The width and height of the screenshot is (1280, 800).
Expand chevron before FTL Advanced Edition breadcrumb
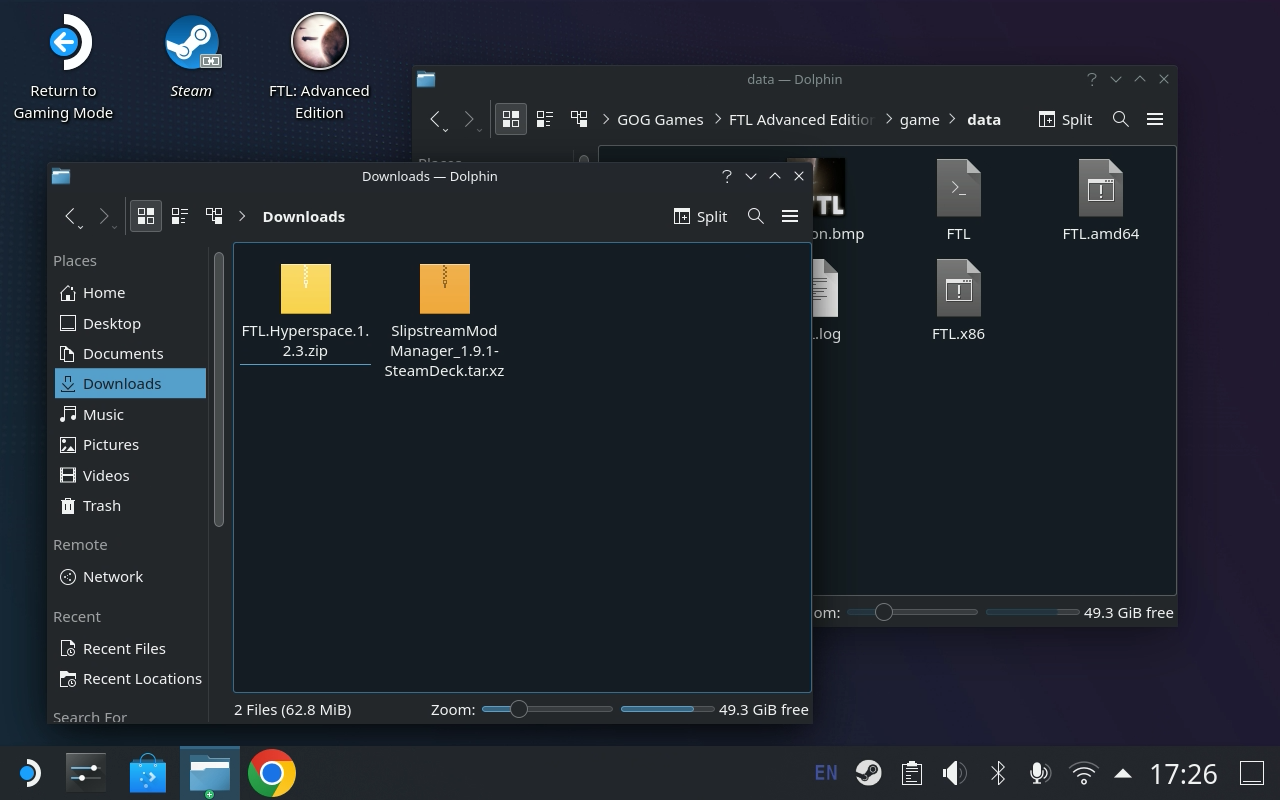(x=718, y=119)
